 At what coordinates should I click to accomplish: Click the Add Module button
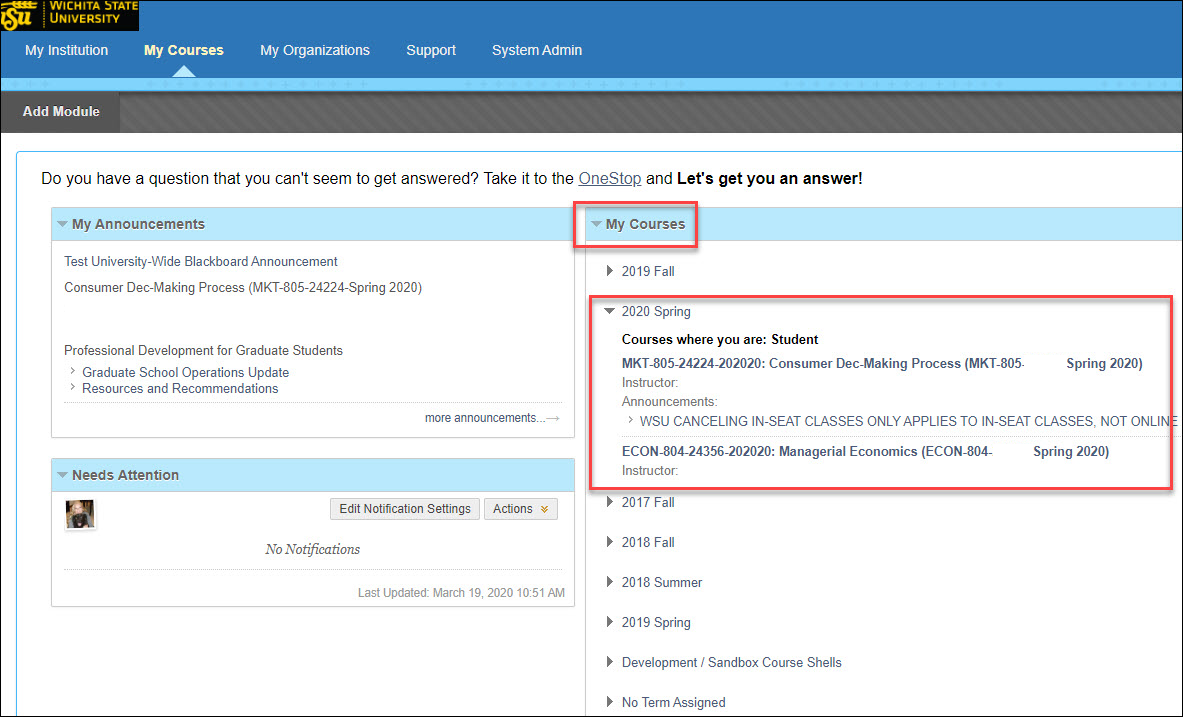point(61,112)
